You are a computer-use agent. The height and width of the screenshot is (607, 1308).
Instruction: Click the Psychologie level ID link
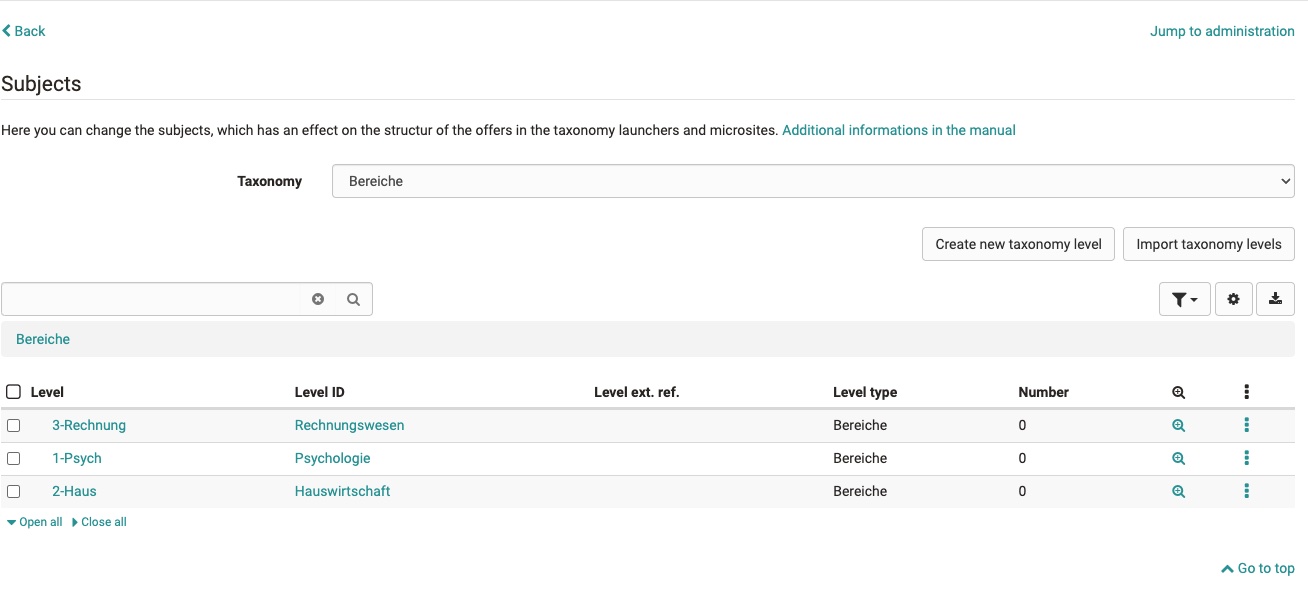point(332,458)
